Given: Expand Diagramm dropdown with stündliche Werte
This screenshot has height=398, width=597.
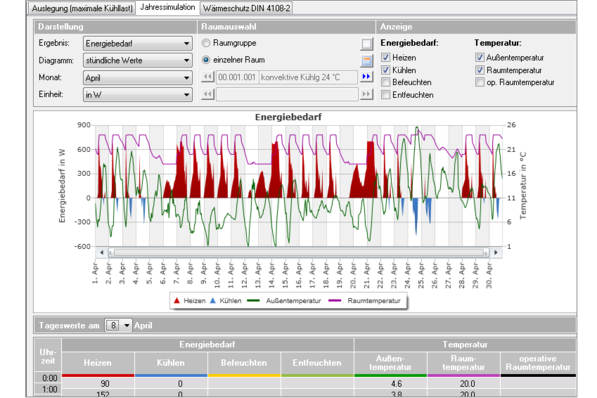Looking at the screenshot, I should tap(137, 61).
